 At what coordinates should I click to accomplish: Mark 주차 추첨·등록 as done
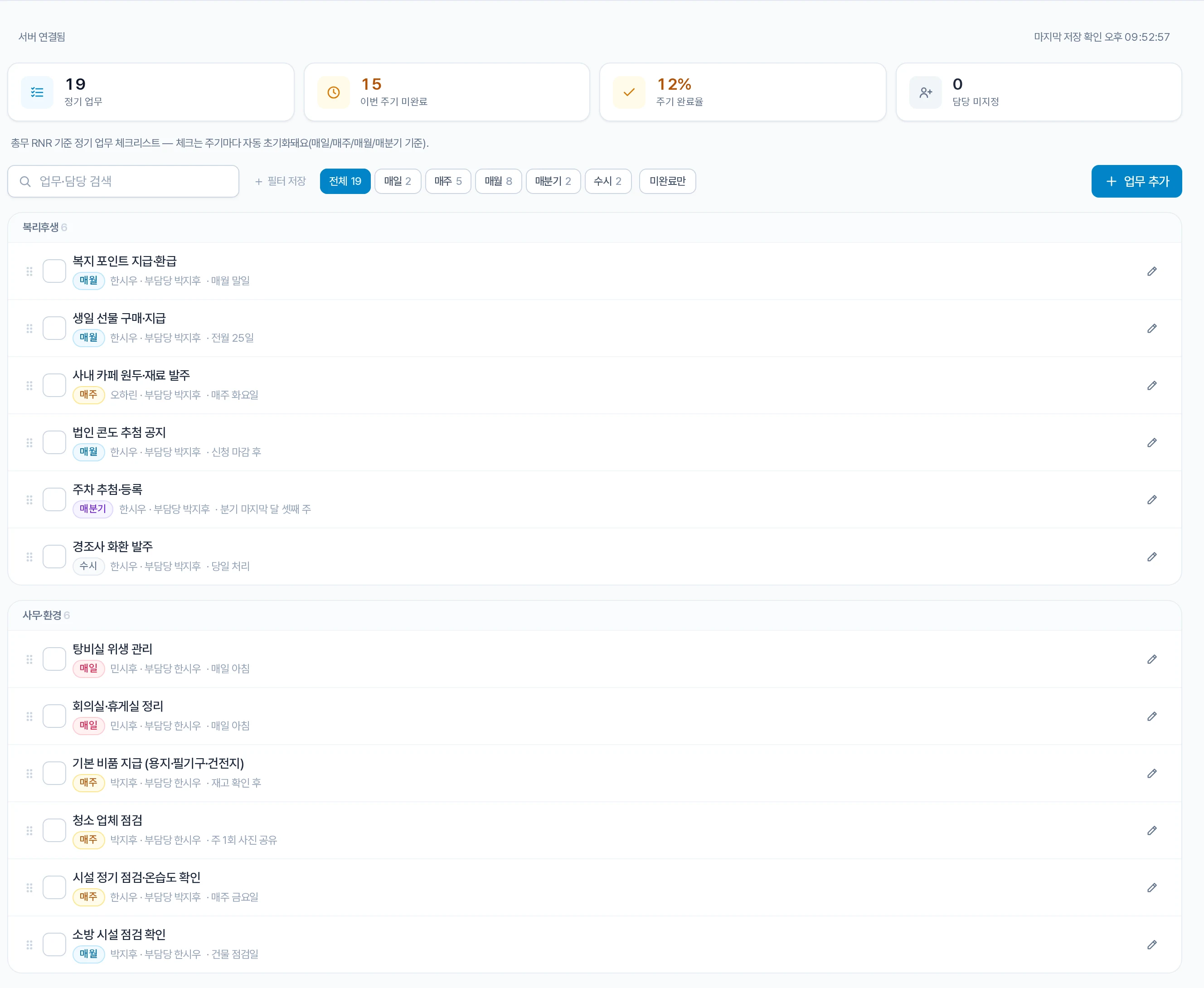click(x=55, y=499)
